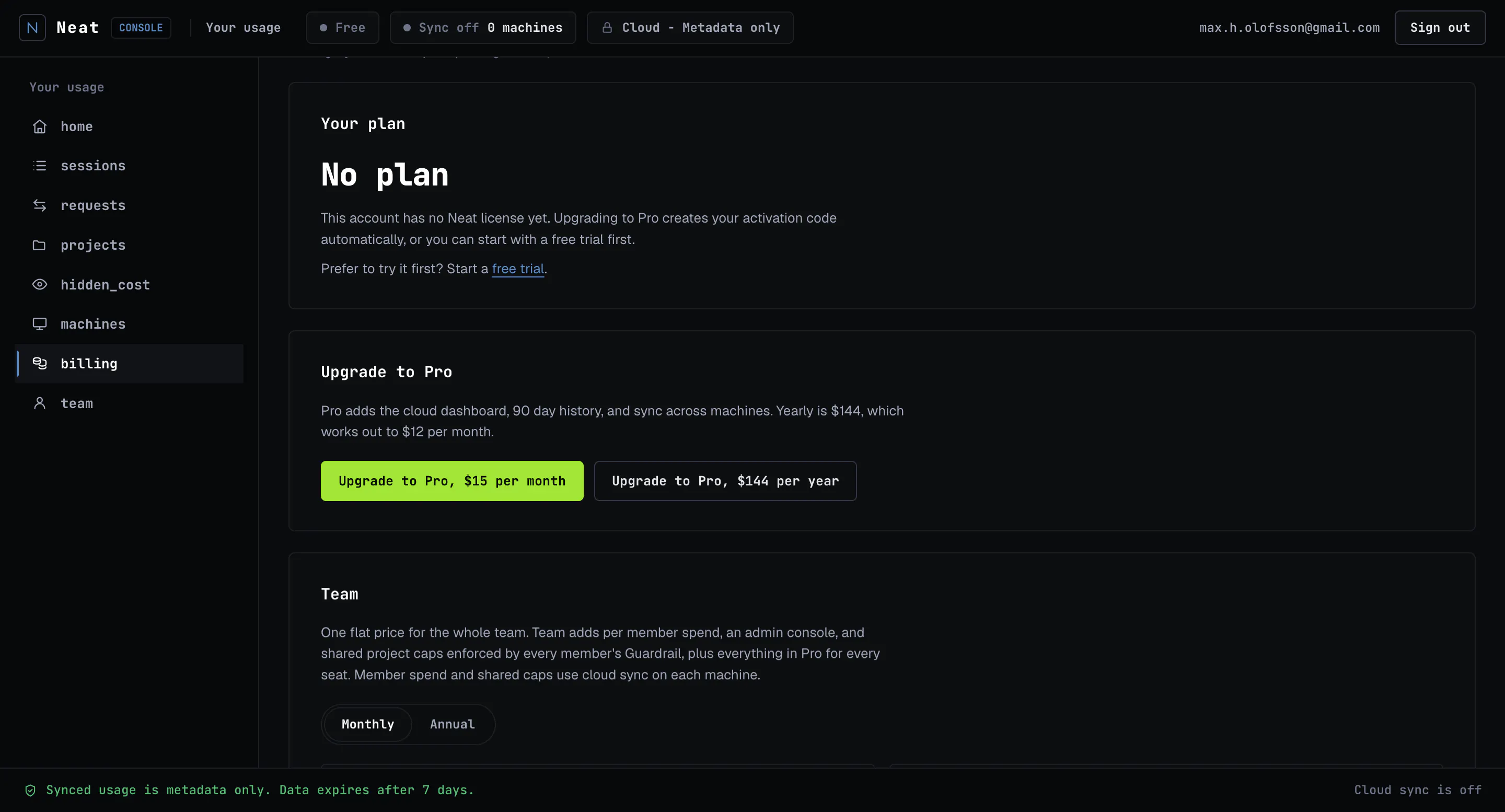Open the Sync off 0 machines status
1505x812 pixels.
482,28
